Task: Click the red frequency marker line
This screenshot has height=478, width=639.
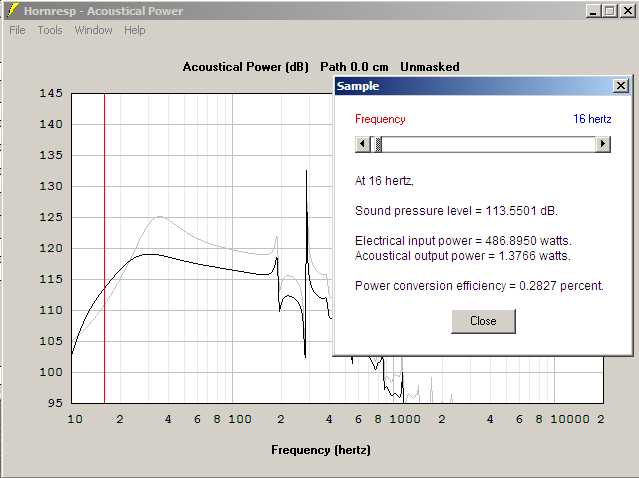Action: click(104, 249)
